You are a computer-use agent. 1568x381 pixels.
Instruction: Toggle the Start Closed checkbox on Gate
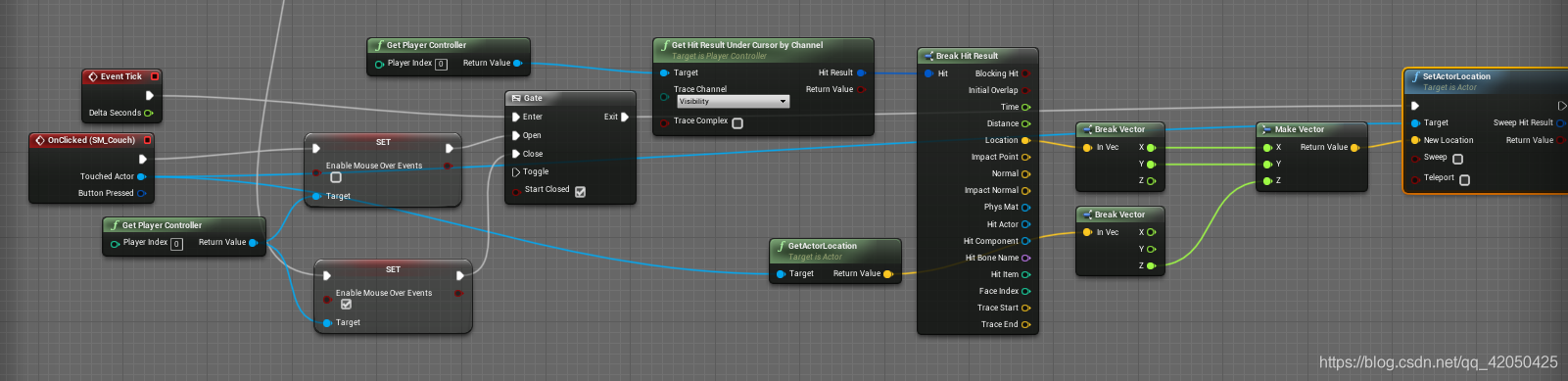pos(580,191)
